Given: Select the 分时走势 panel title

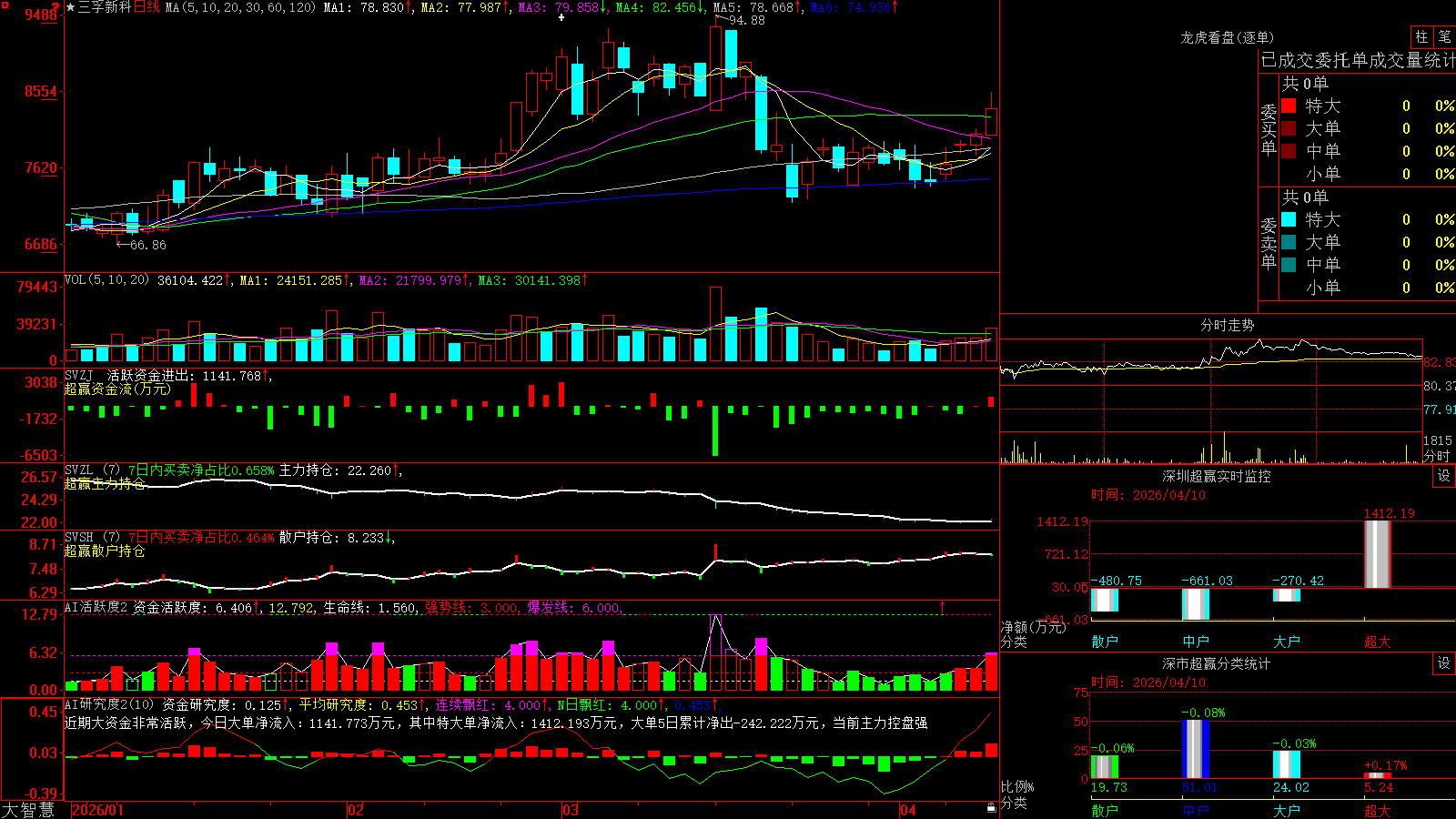Looking at the screenshot, I should tap(1227, 325).
